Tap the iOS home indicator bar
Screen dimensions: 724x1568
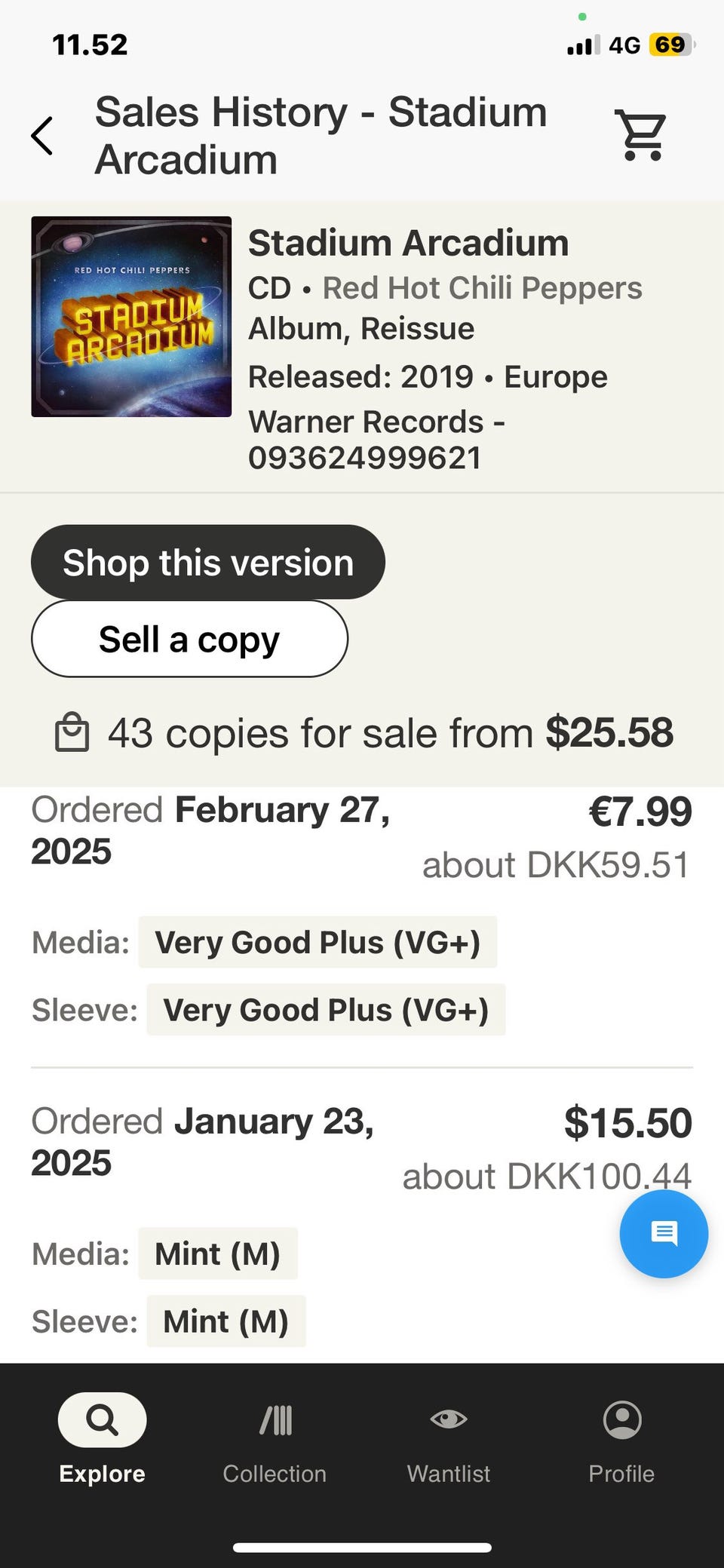[x=362, y=1548]
